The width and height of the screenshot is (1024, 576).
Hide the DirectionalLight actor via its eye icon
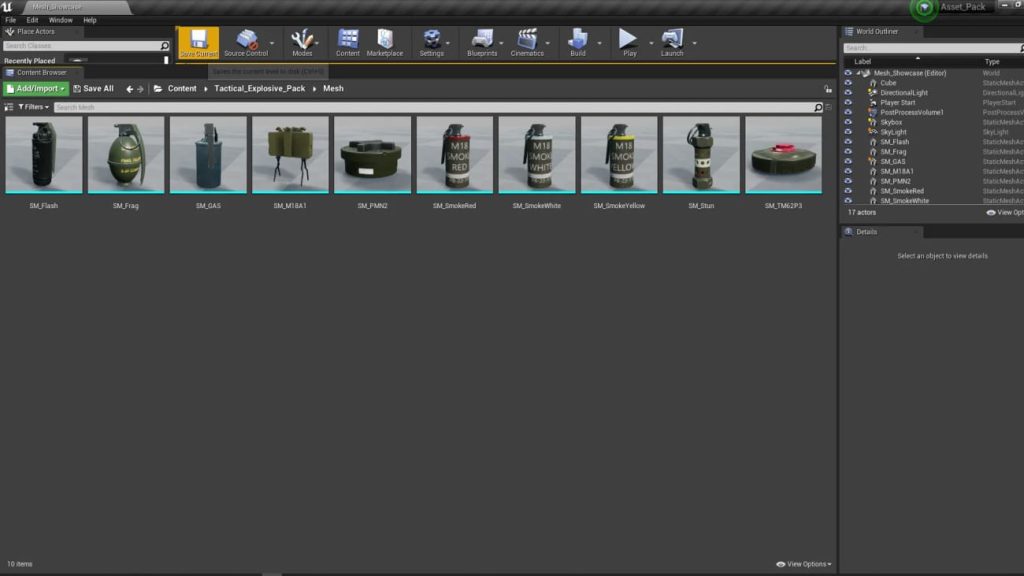[x=848, y=93]
